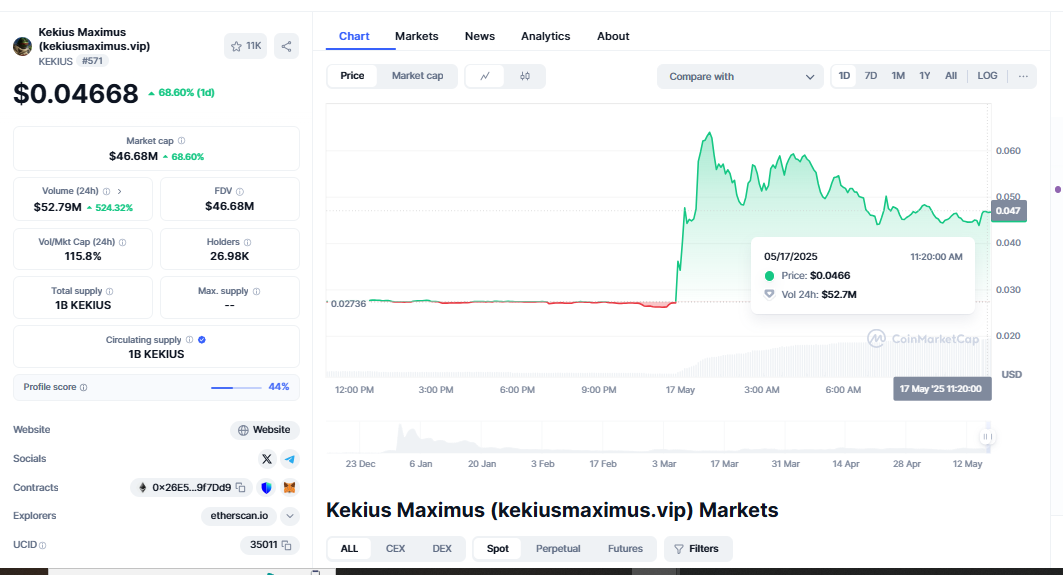The width and height of the screenshot is (1063, 575).
Task: Click the 17 May '25 11:20:00 marker
Action: pos(942,389)
